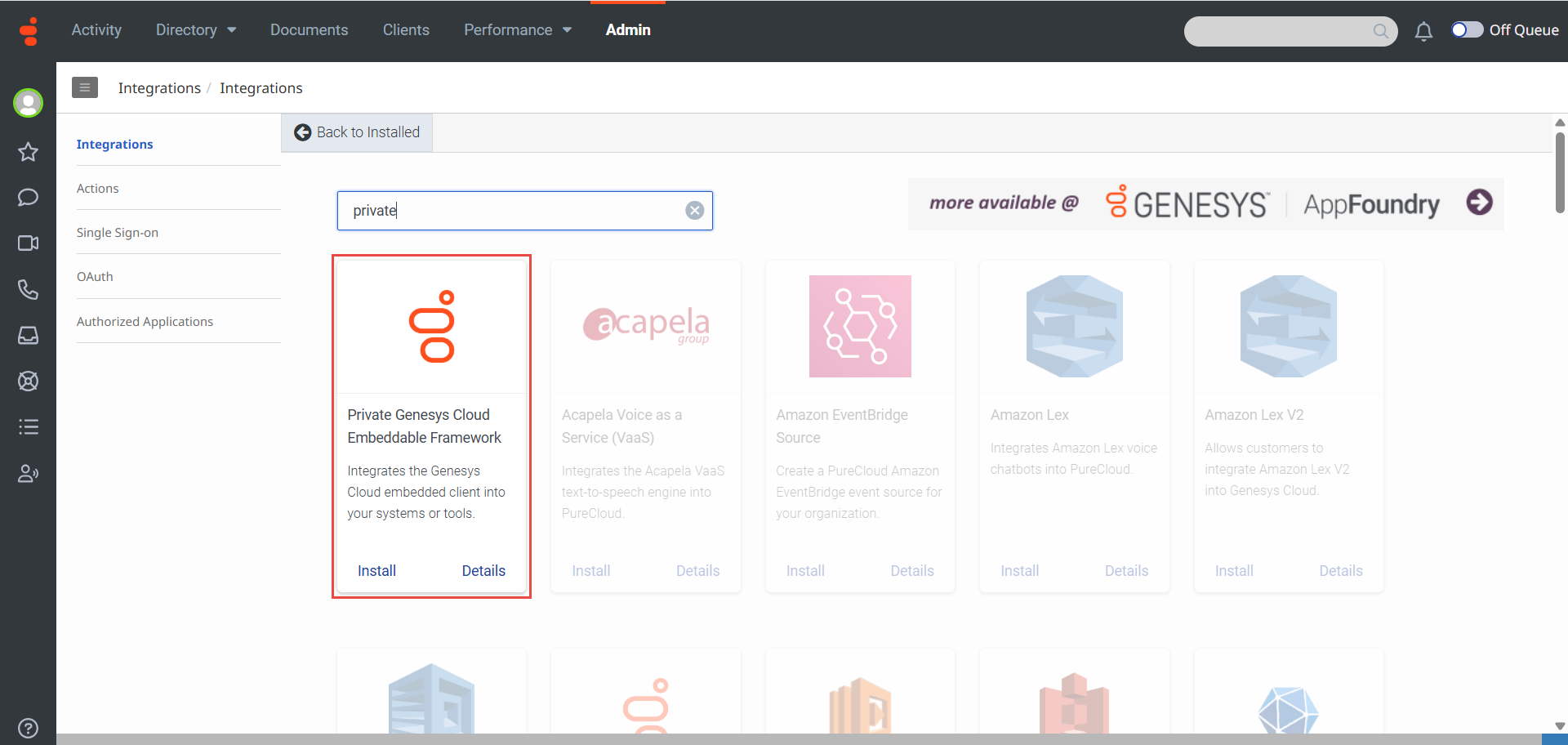Open the phone calls sidebar icon

tap(29, 290)
